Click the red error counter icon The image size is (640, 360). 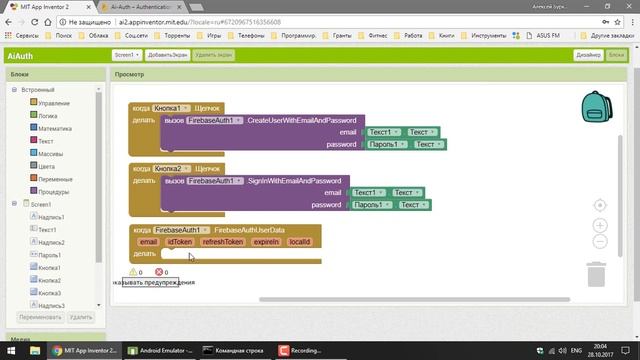tap(159, 272)
